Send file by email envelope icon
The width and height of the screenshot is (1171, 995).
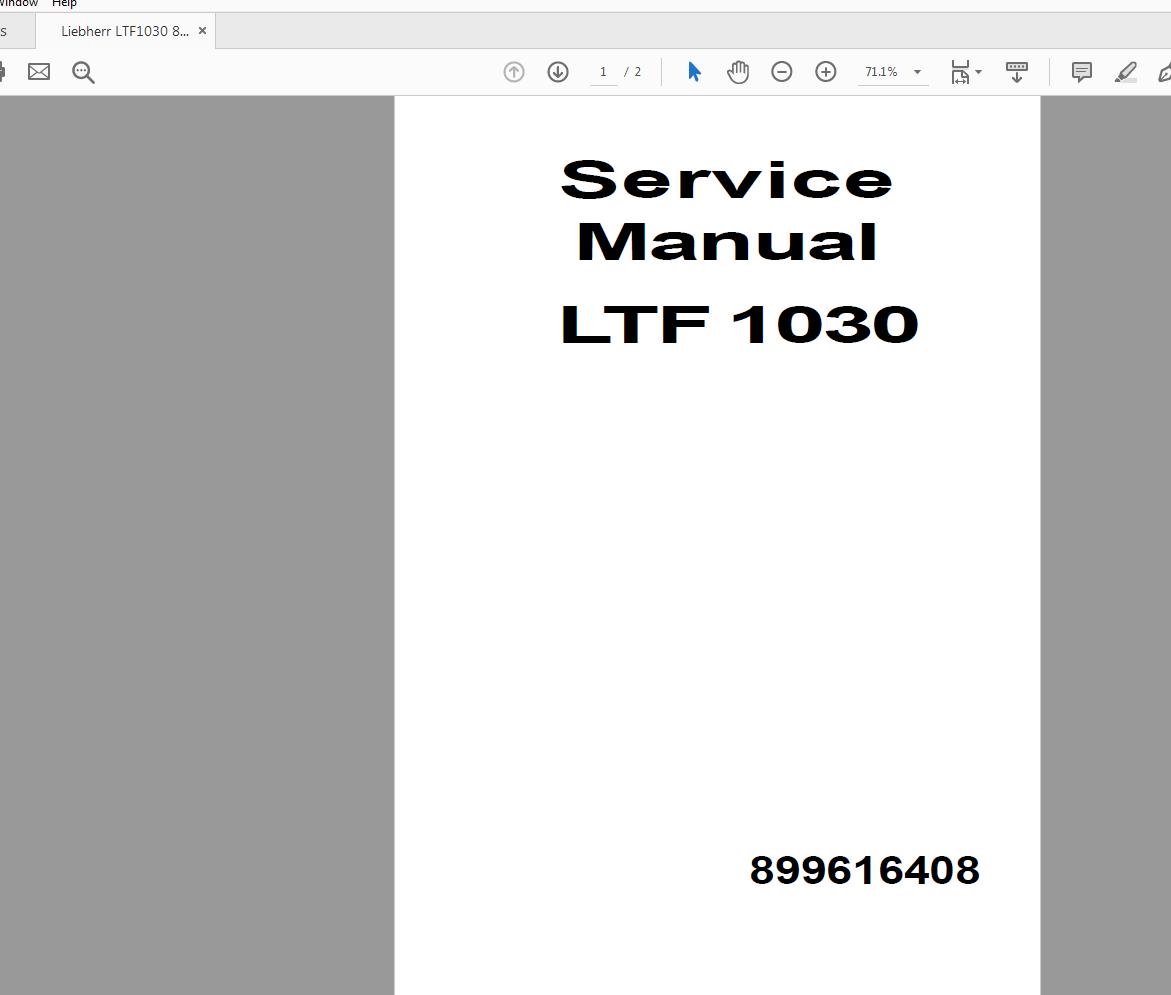coord(39,72)
